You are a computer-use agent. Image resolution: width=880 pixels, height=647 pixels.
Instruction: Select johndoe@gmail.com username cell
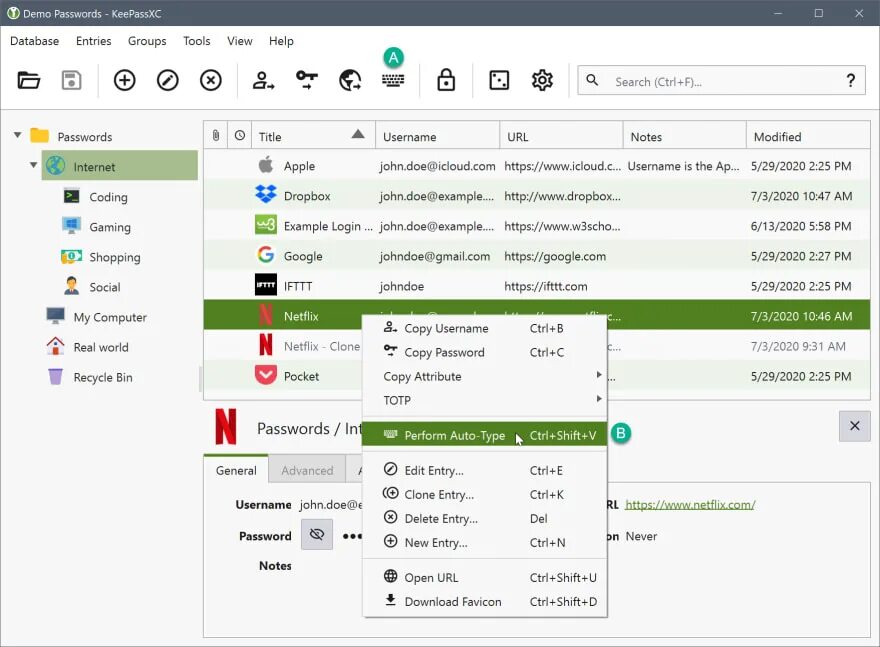[434, 256]
